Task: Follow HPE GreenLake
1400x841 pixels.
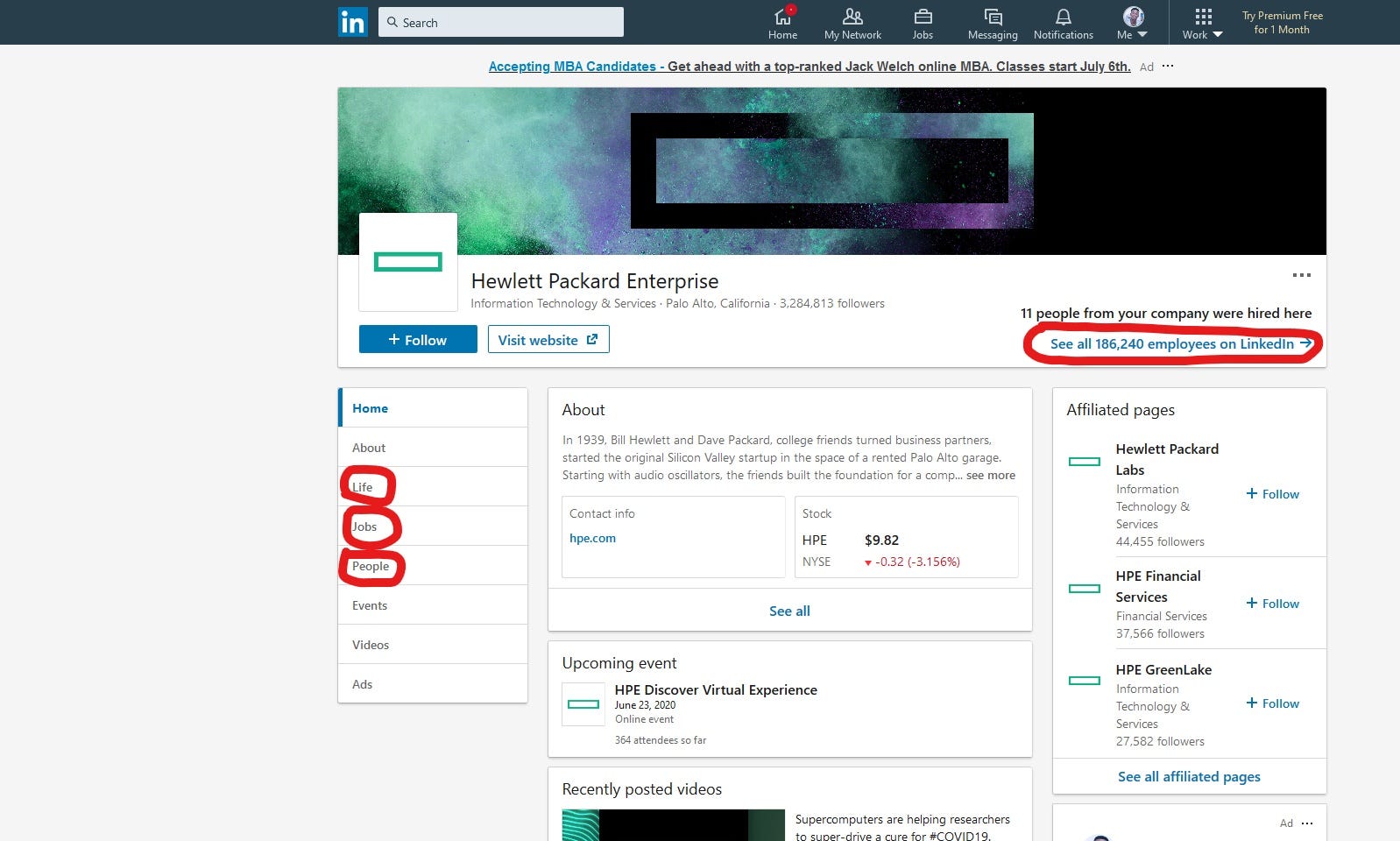Action: 1273,703
